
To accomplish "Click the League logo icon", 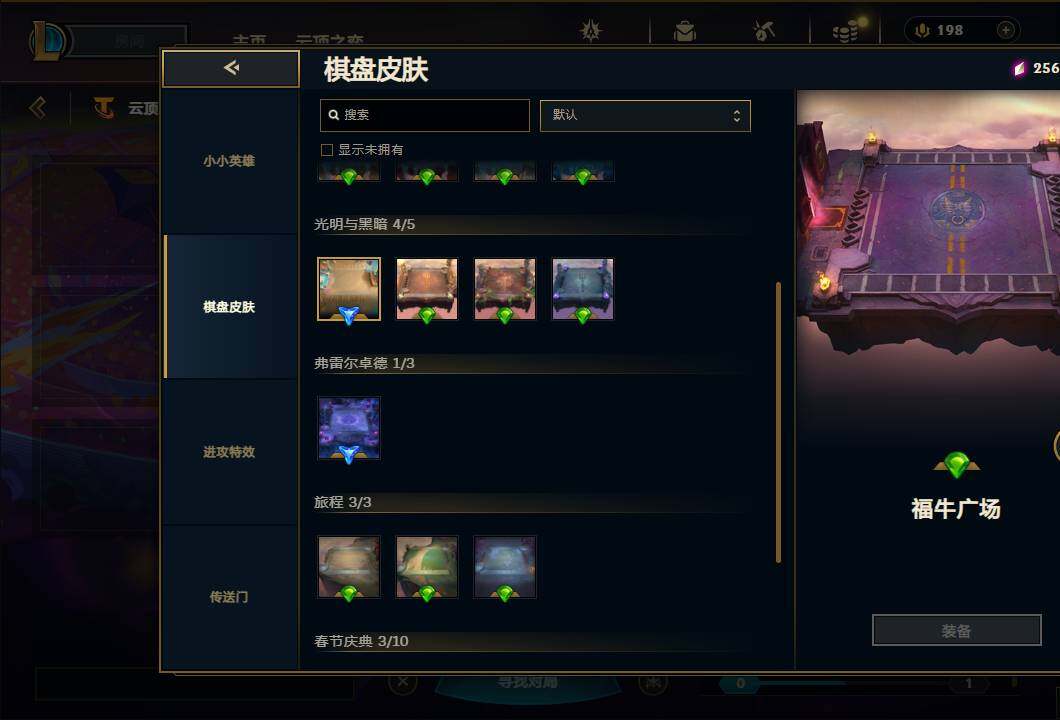I will [x=47, y=41].
